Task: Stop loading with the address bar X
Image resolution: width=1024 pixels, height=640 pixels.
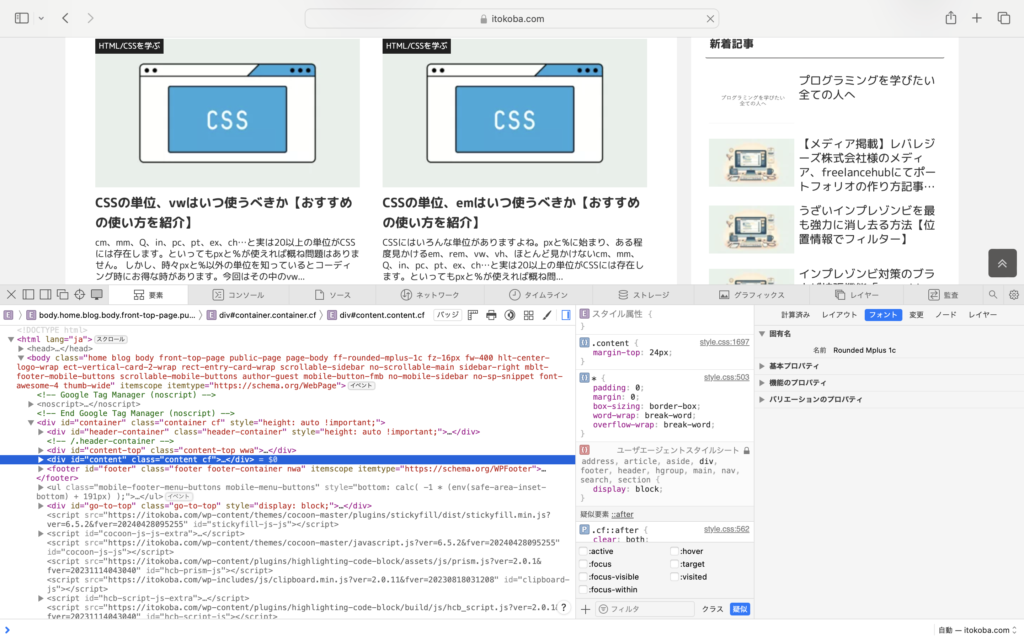Action: point(710,19)
